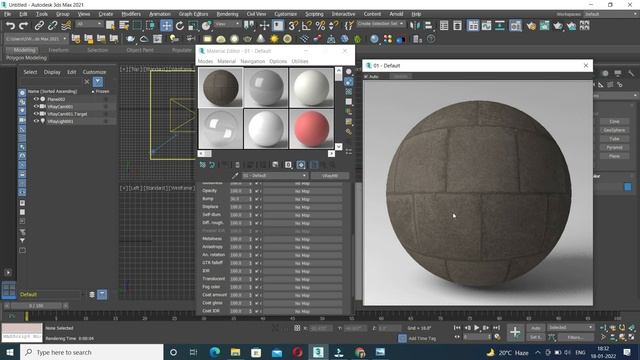This screenshot has height=360, width=640.
Task: Toggle visibility eye of Plane002
Action: (36, 99)
